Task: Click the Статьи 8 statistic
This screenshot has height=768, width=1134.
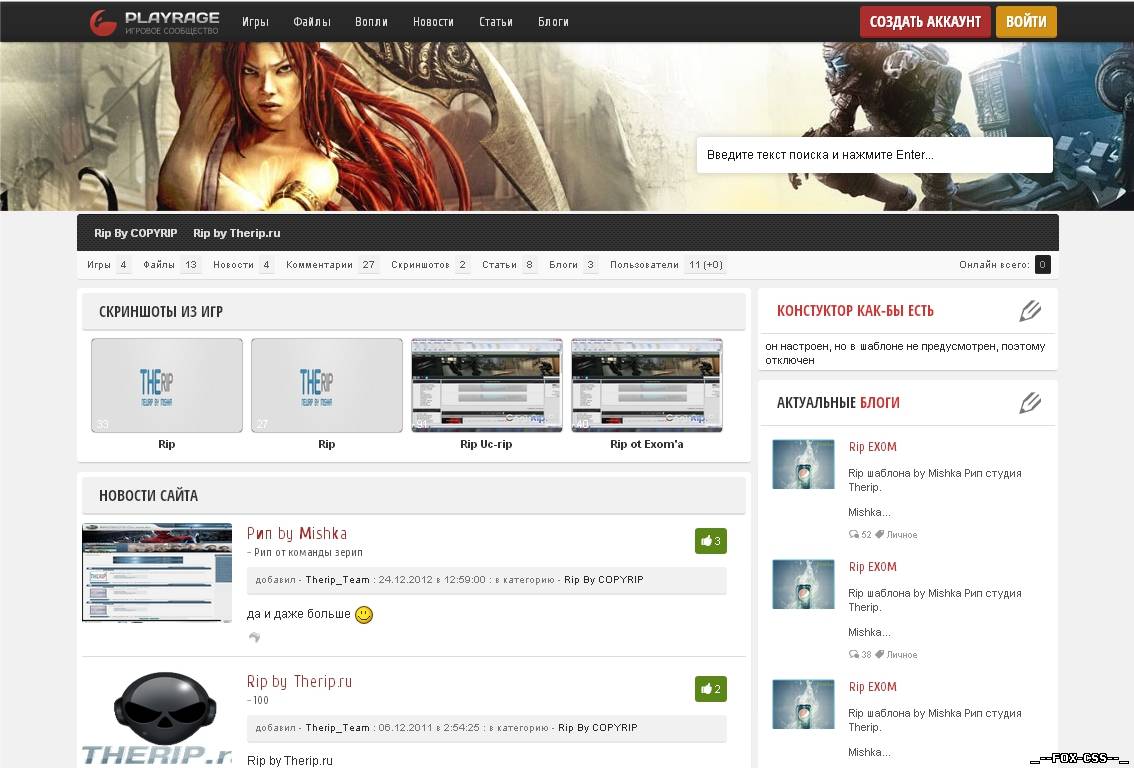Action: [x=509, y=265]
